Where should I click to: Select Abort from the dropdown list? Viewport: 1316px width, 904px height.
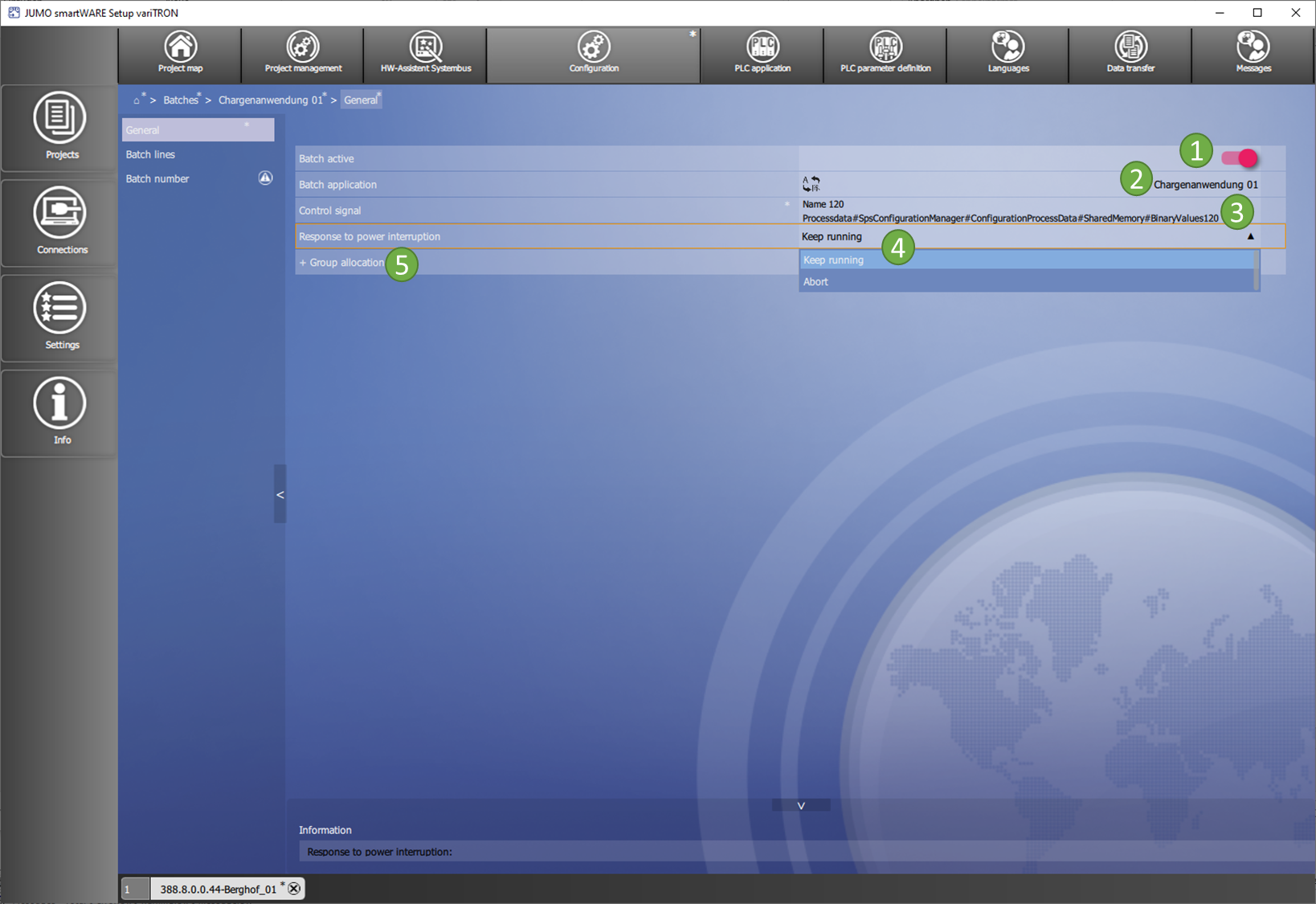pyautogui.click(x=816, y=282)
